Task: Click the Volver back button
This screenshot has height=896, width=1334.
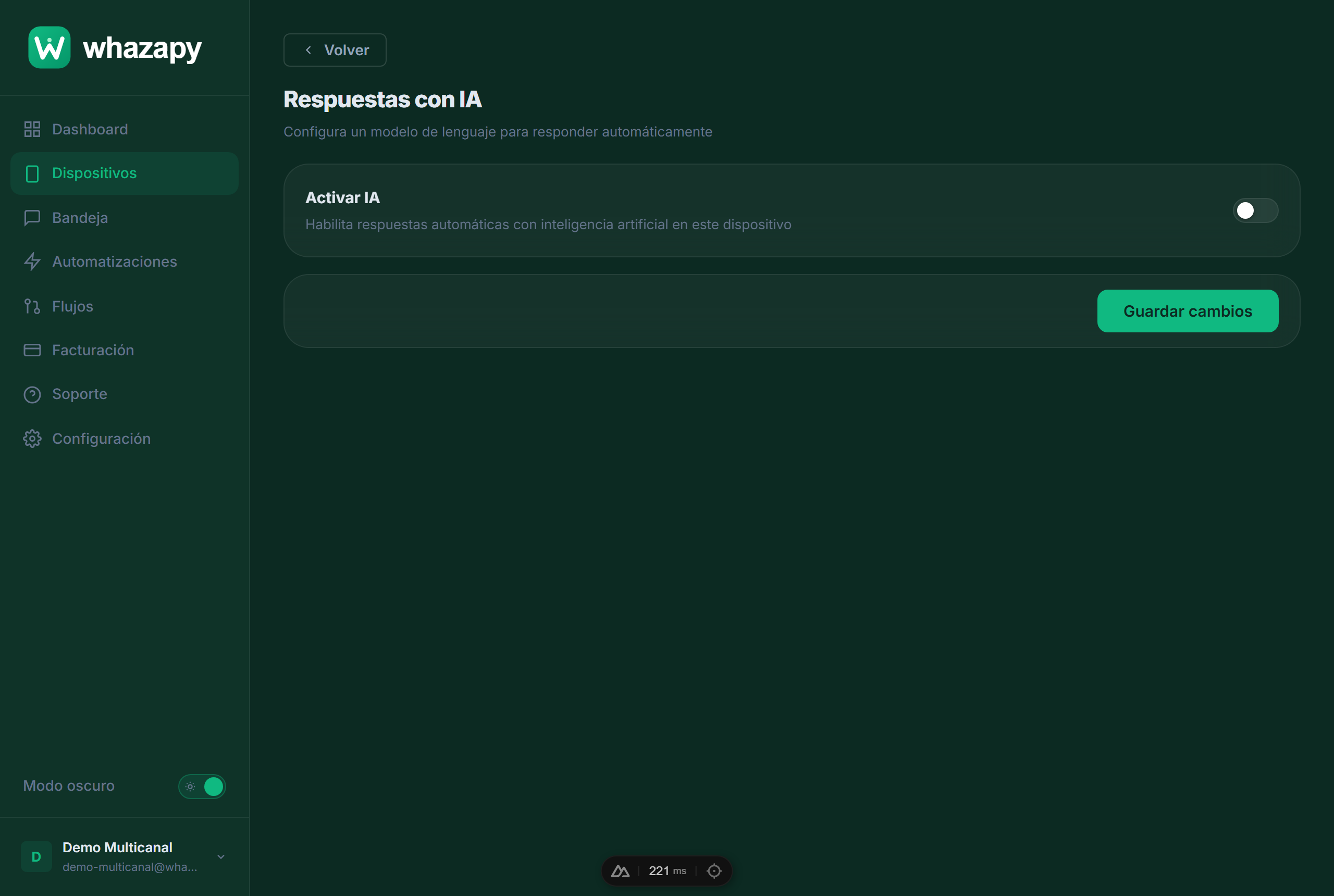Action: 335,51
